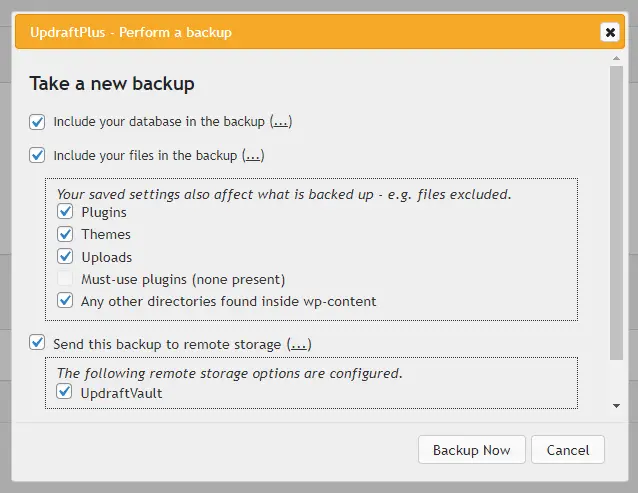The image size is (638, 493).
Task: Click the Cancel button
Action: [x=568, y=450]
